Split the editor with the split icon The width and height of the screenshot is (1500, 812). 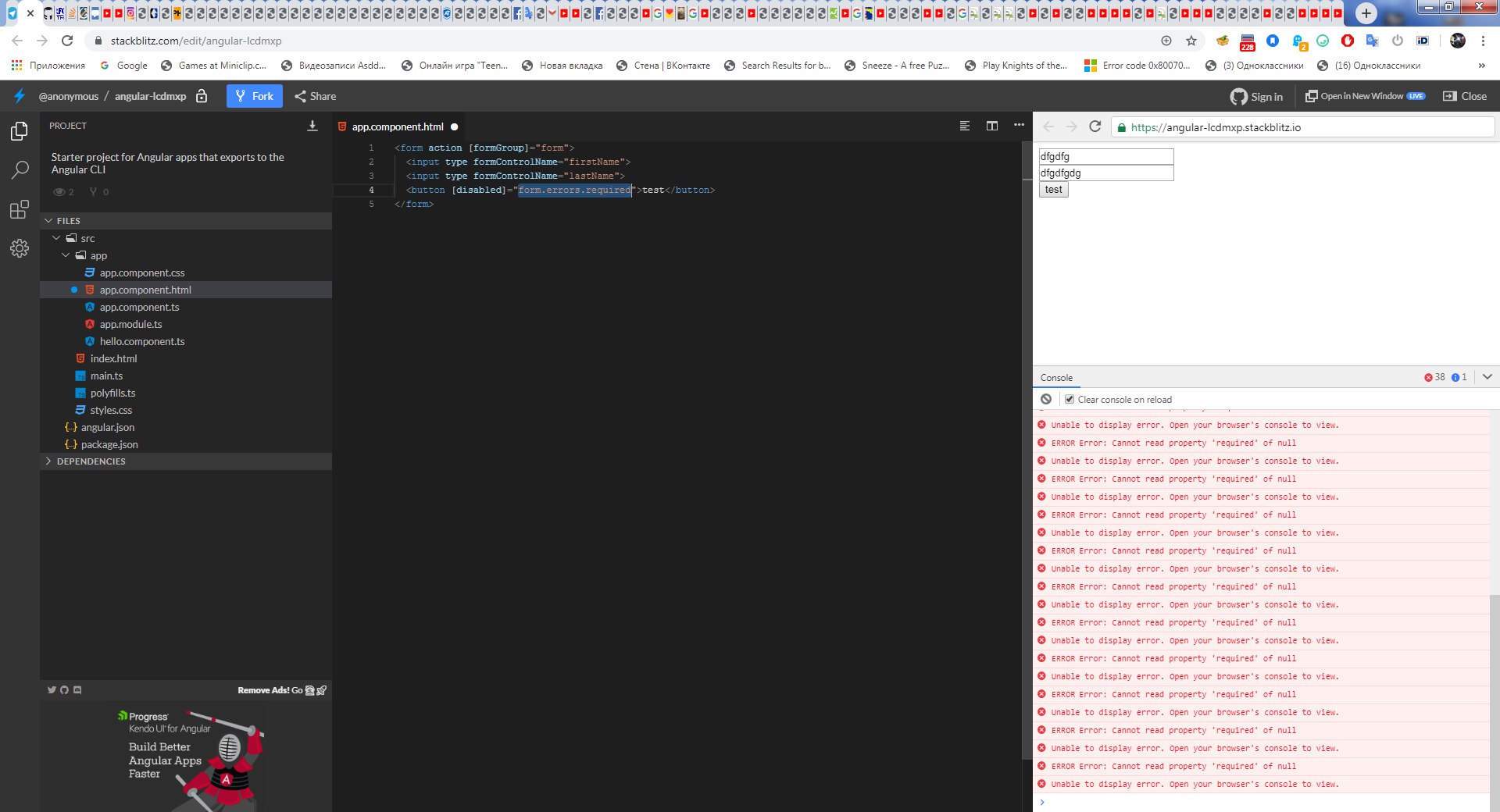click(992, 126)
